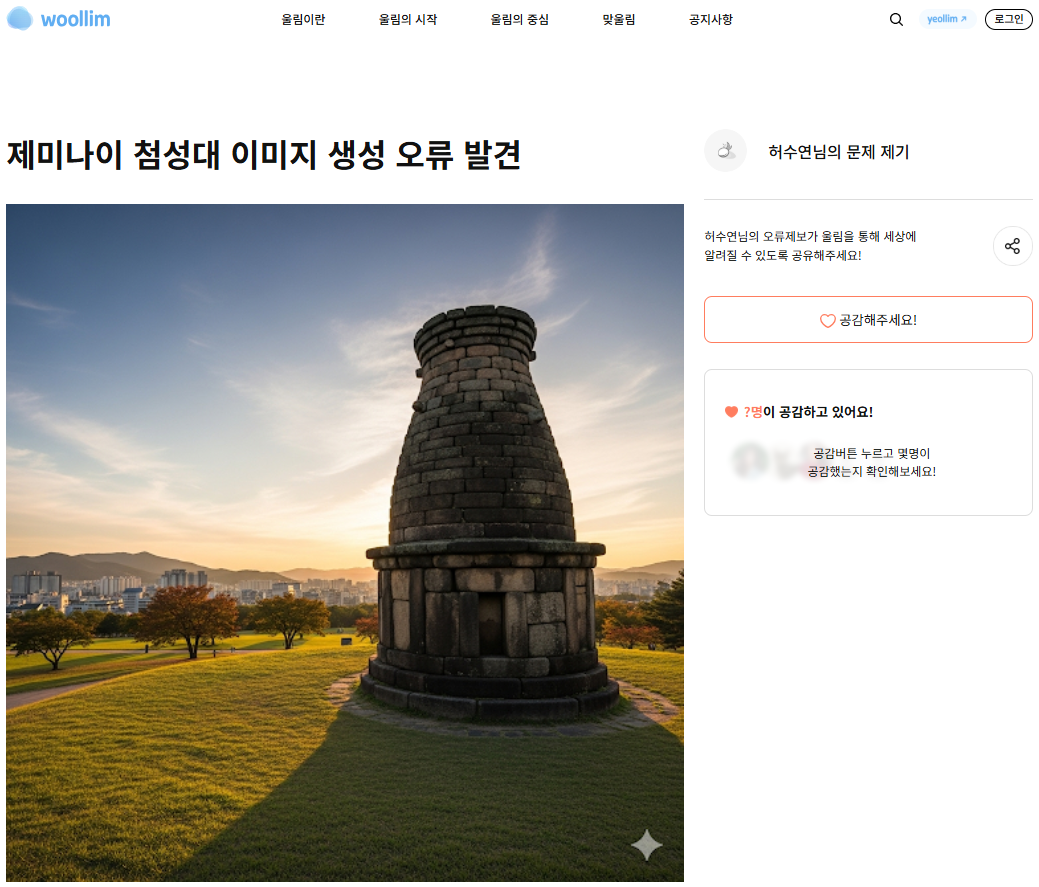The height and width of the screenshot is (887, 1039).
Task: Click the external arrow icon beside yeollim
Action: click(x=964, y=19)
